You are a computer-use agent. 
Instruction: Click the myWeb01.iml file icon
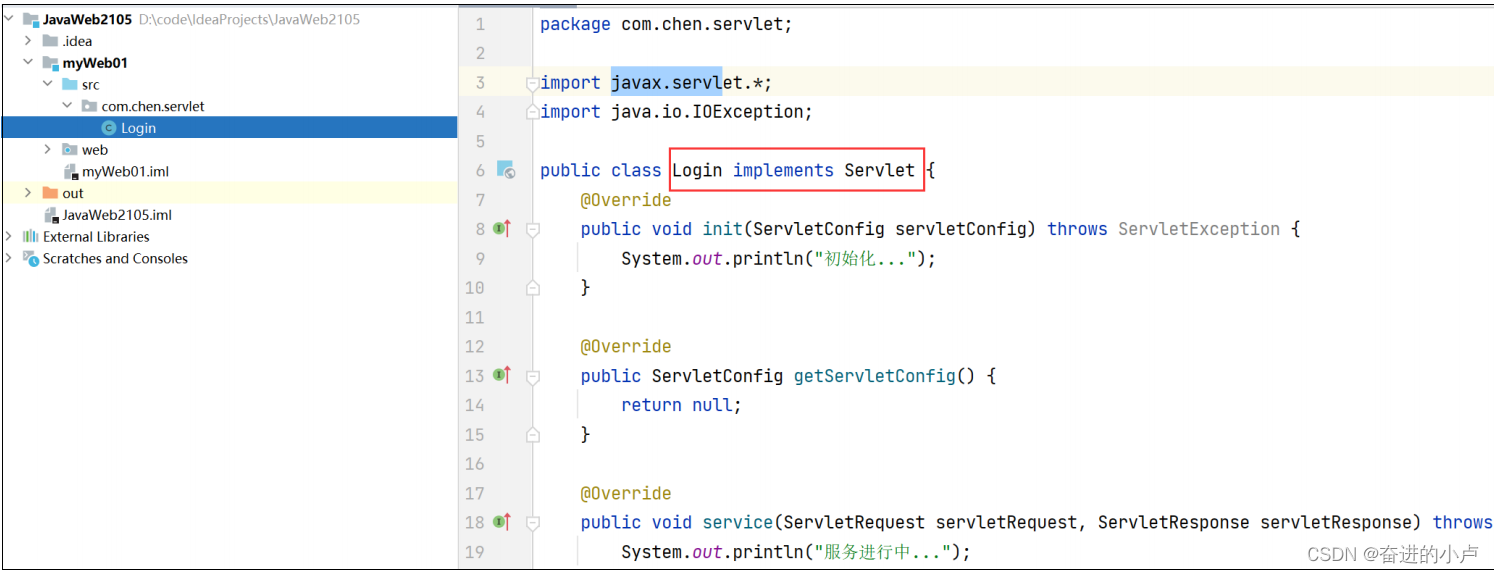pyautogui.click(x=70, y=171)
